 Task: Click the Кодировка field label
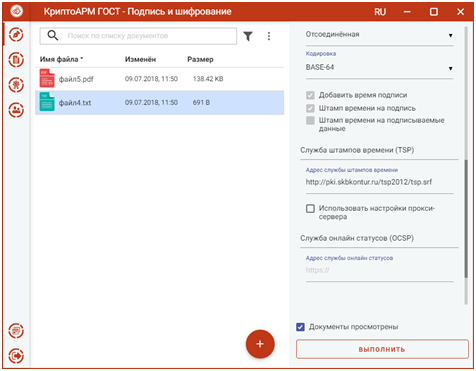click(x=321, y=54)
